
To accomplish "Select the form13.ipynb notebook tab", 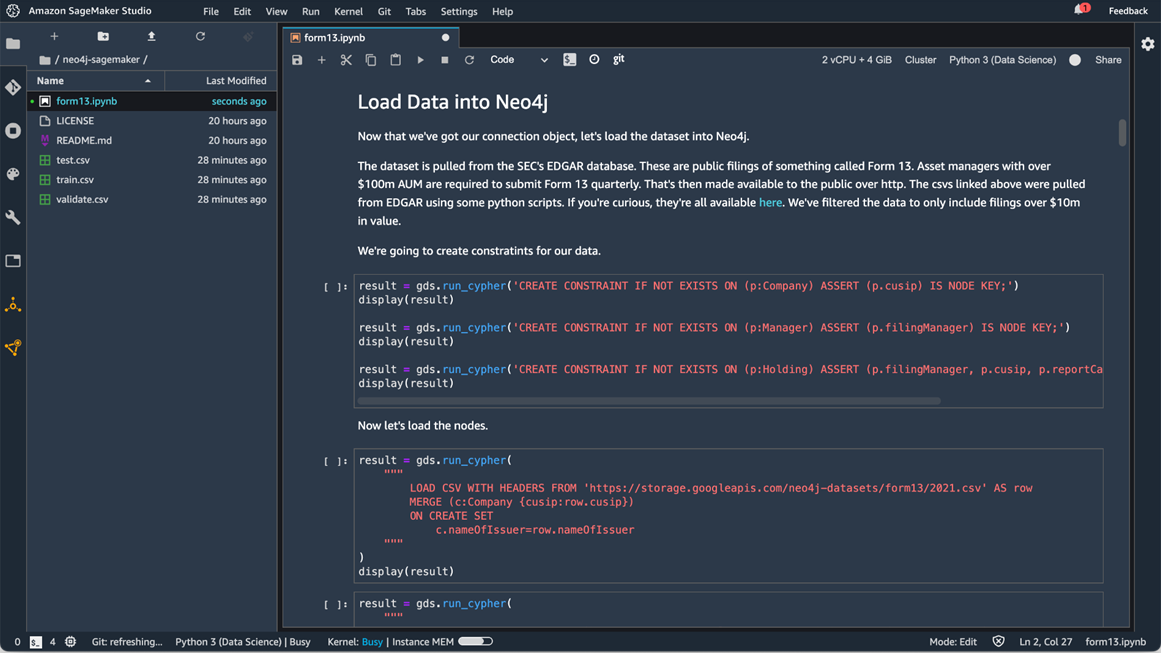I will pyautogui.click(x=335, y=38).
